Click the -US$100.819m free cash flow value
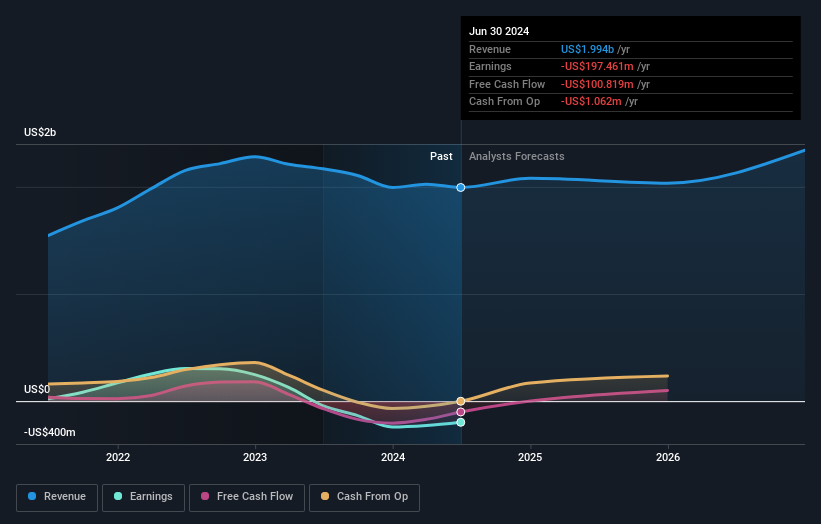The height and width of the screenshot is (524, 821). coord(597,84)
